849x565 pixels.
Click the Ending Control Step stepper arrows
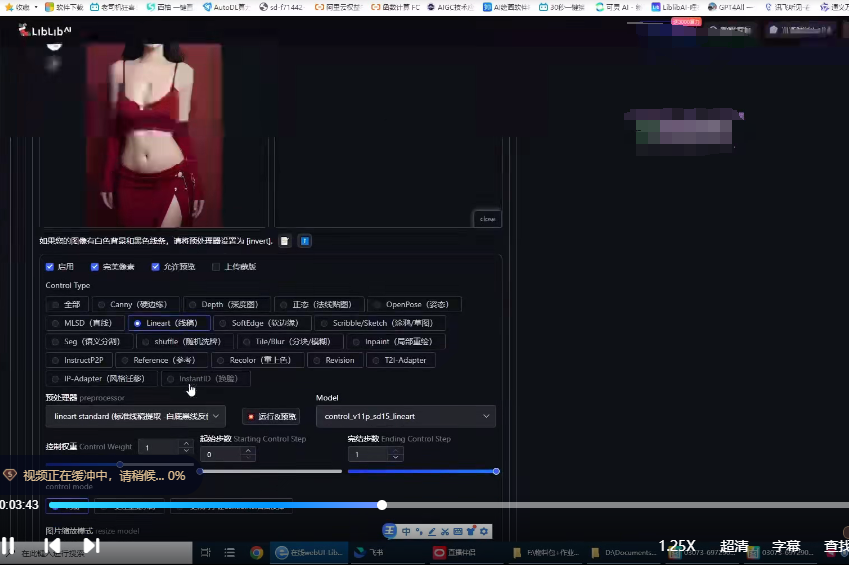click(x=396, y=454)
